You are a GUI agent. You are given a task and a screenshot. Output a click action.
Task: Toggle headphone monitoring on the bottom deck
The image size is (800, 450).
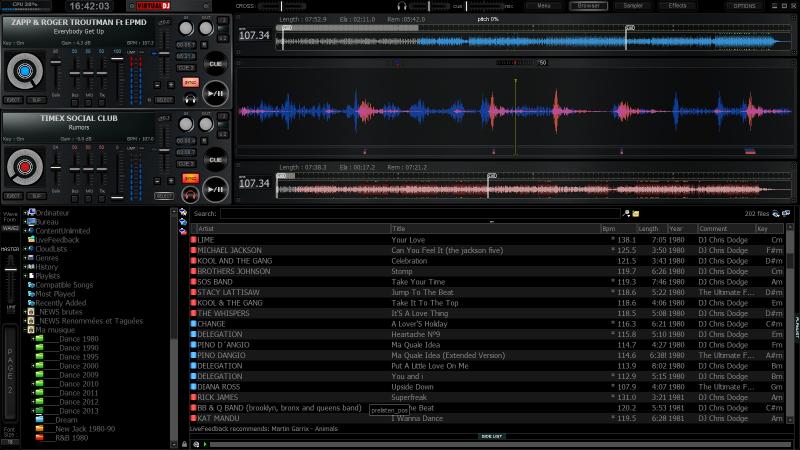tap(190, 194)
